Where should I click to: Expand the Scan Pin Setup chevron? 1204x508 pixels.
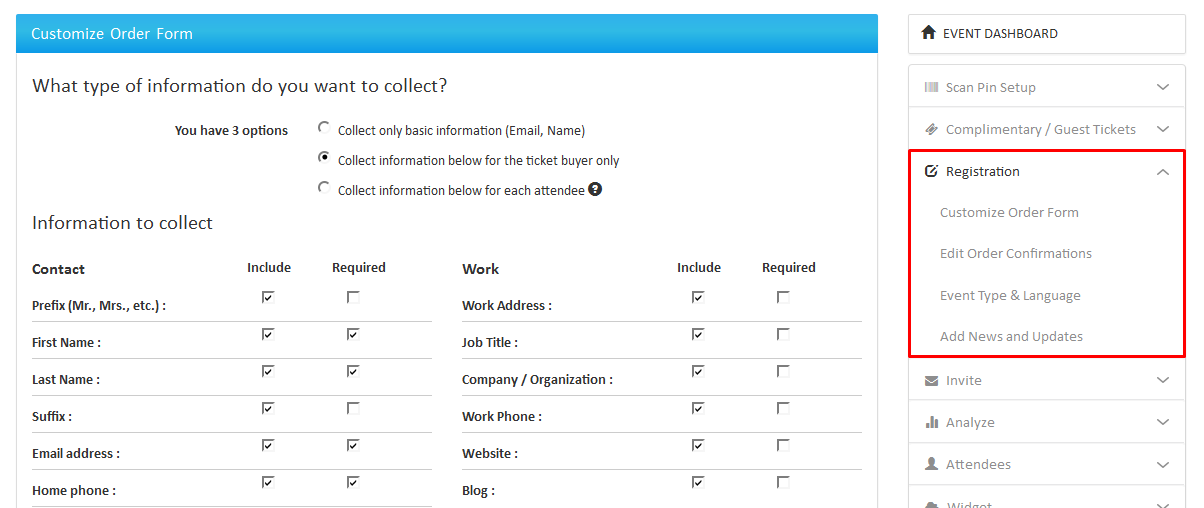1162,87
